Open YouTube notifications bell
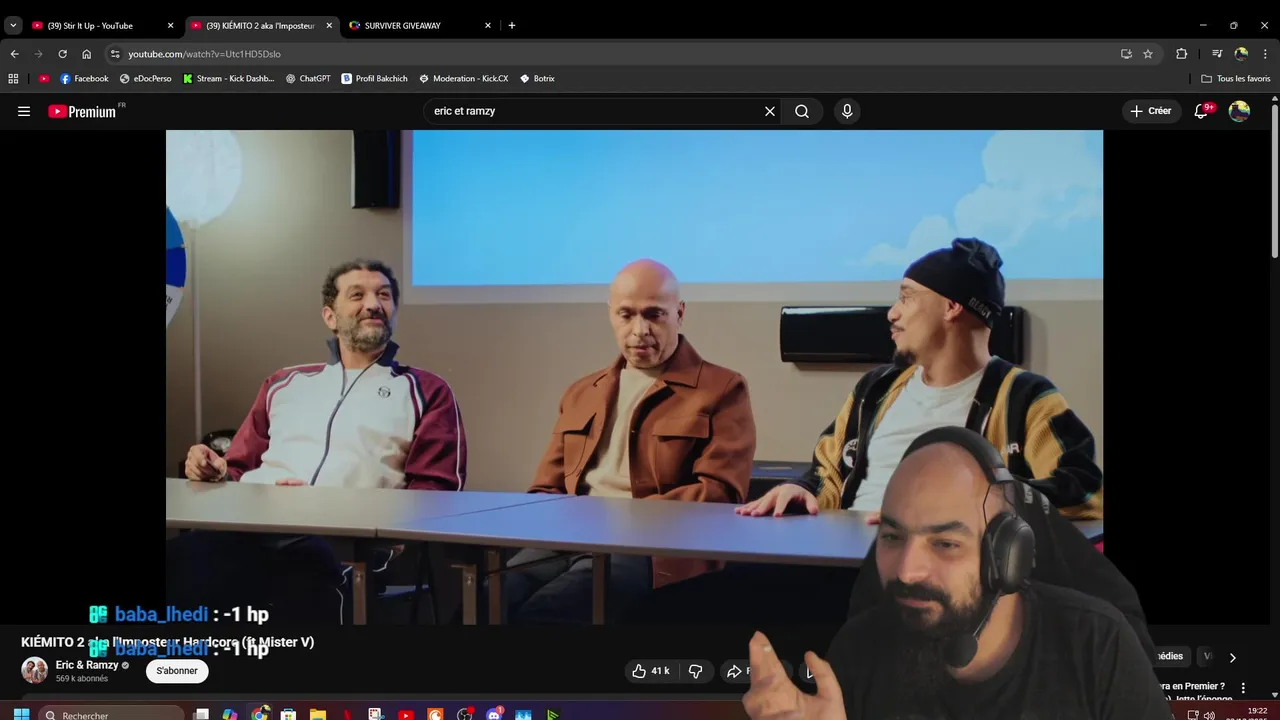Screen dimensions: 1280x720 click(x=1202, y=111)
